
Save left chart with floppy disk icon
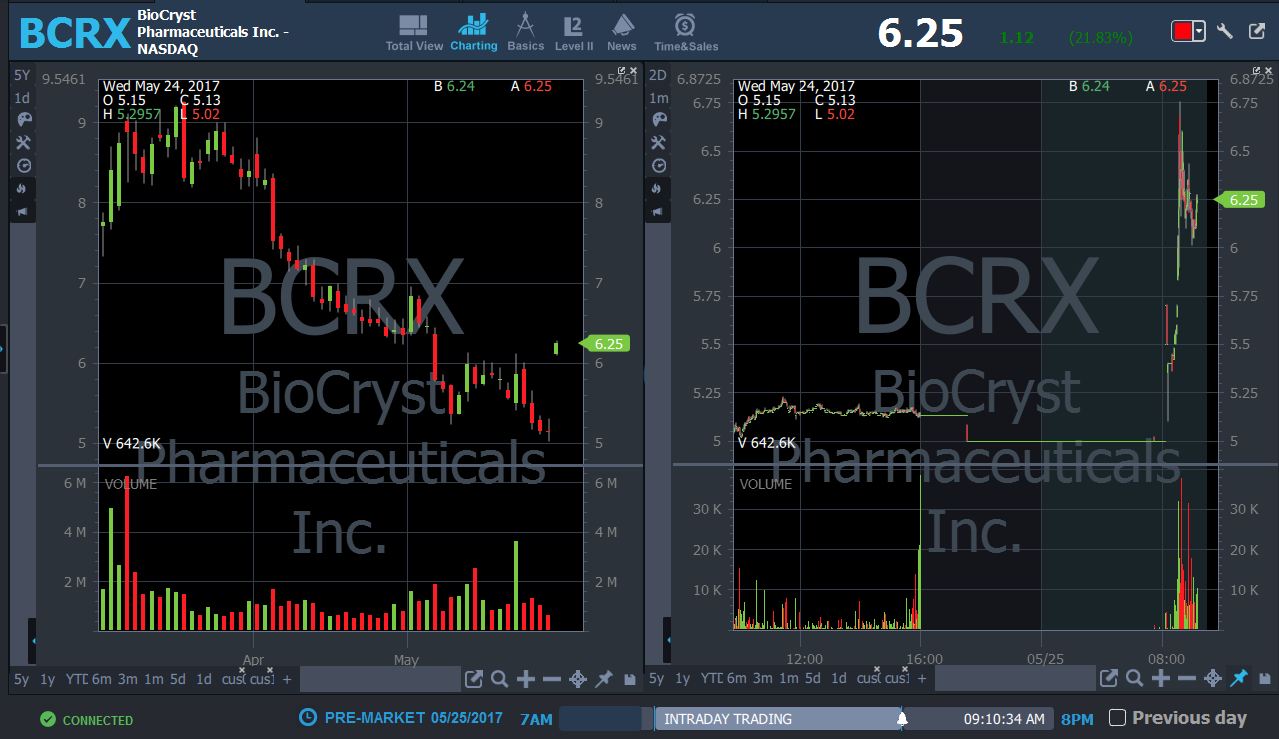click(629, 679)
